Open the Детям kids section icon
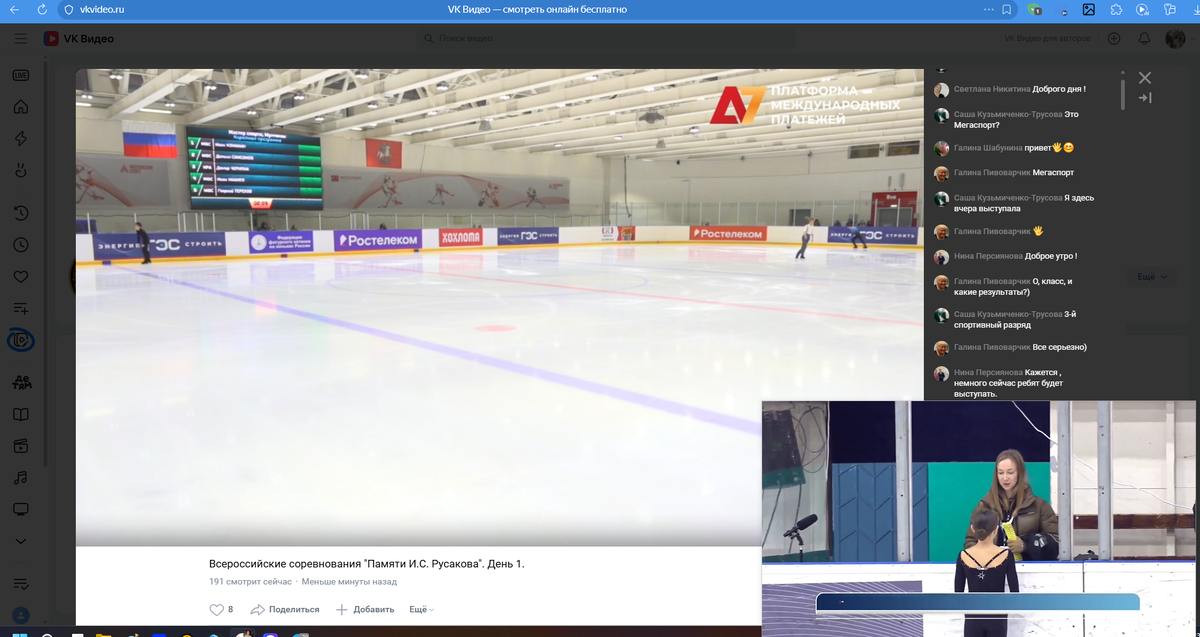 pos(20,382)
